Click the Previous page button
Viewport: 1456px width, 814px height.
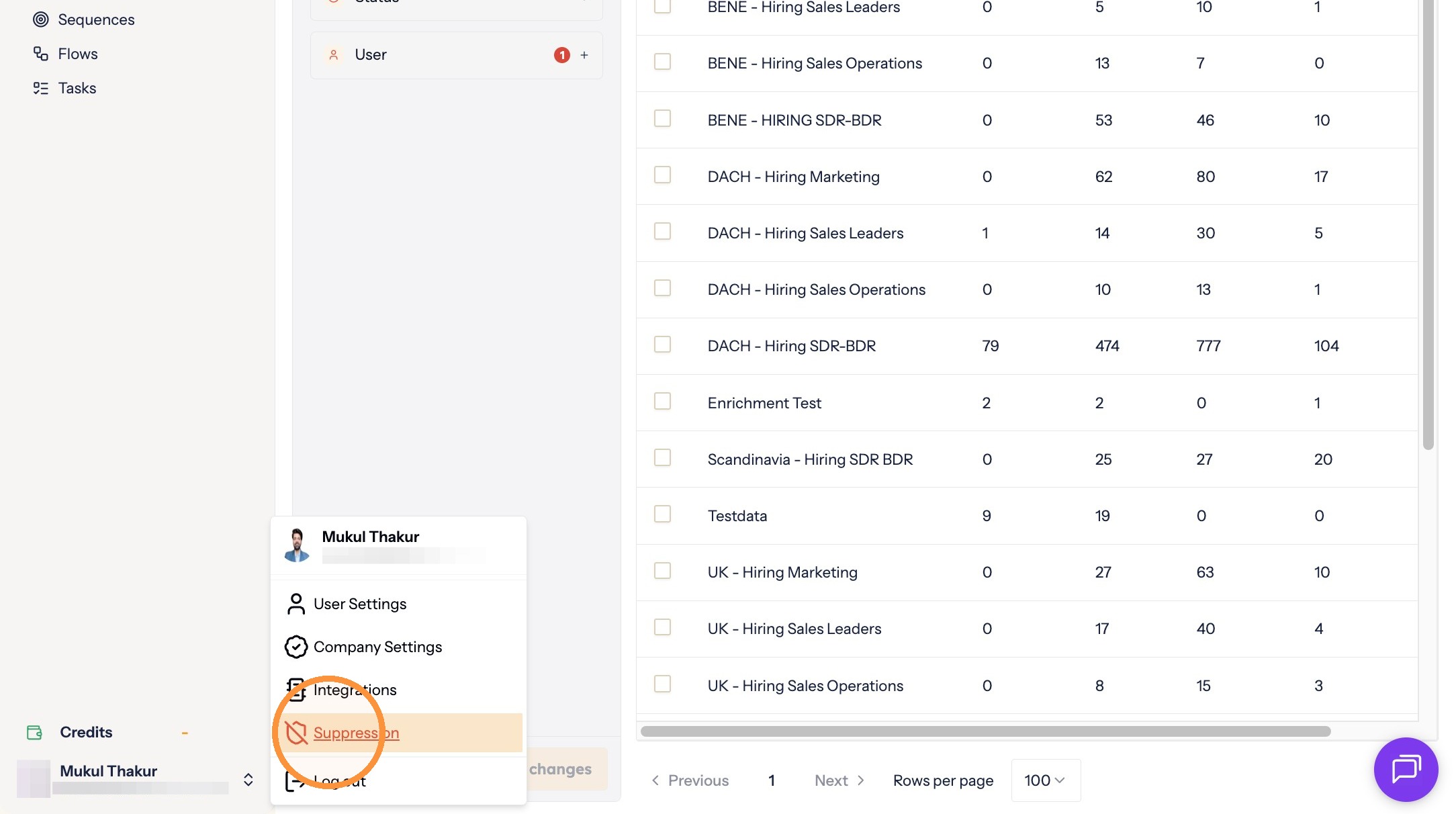pos(690,780)
